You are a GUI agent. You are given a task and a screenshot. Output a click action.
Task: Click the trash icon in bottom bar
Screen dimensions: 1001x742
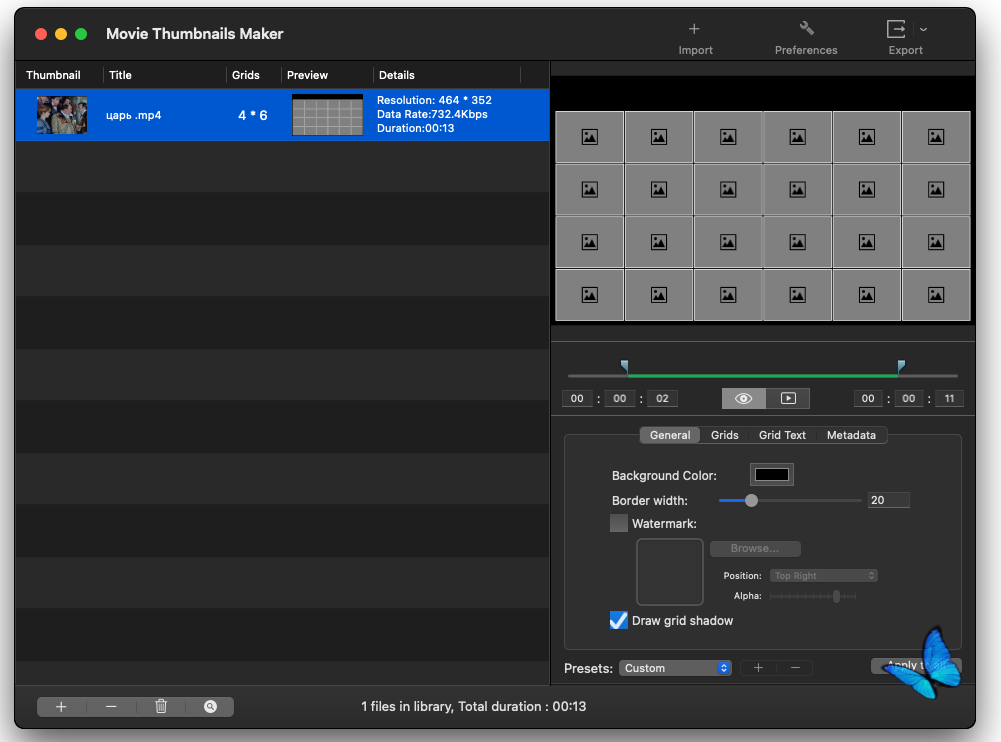[161, 707]
